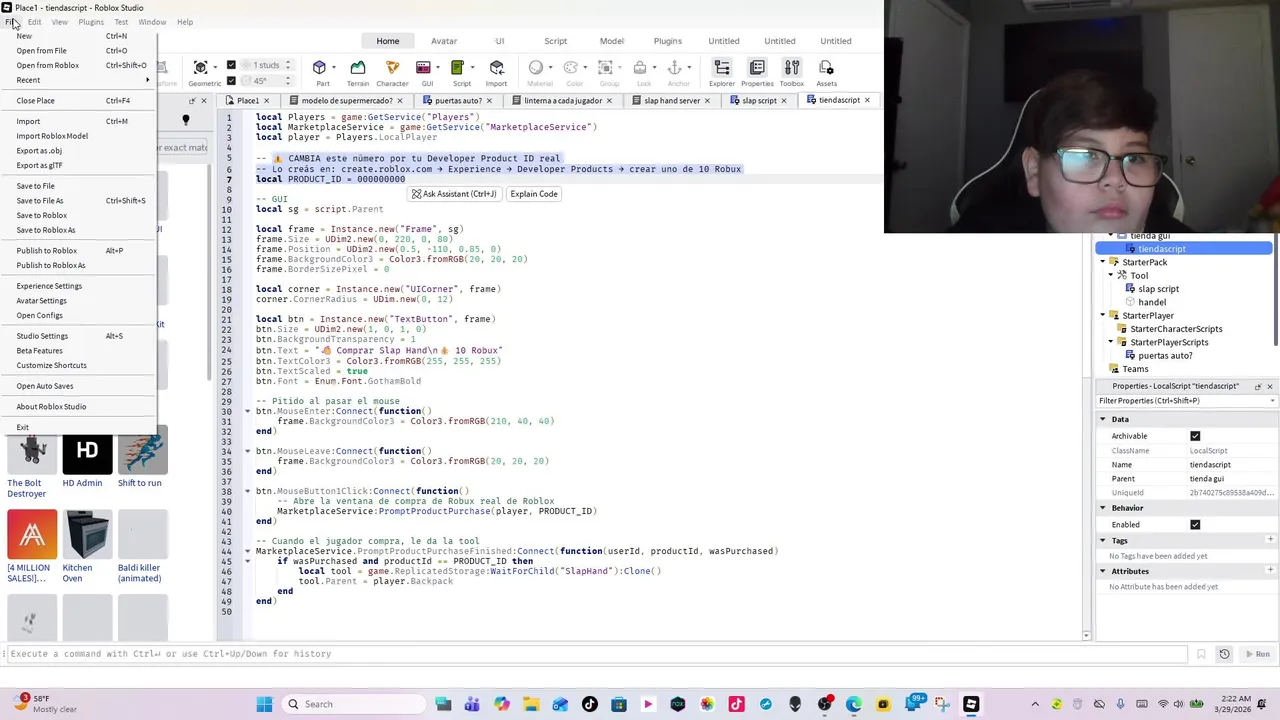
Task: Switch to the Avatar ribbon tab
Action: (444, 41)
